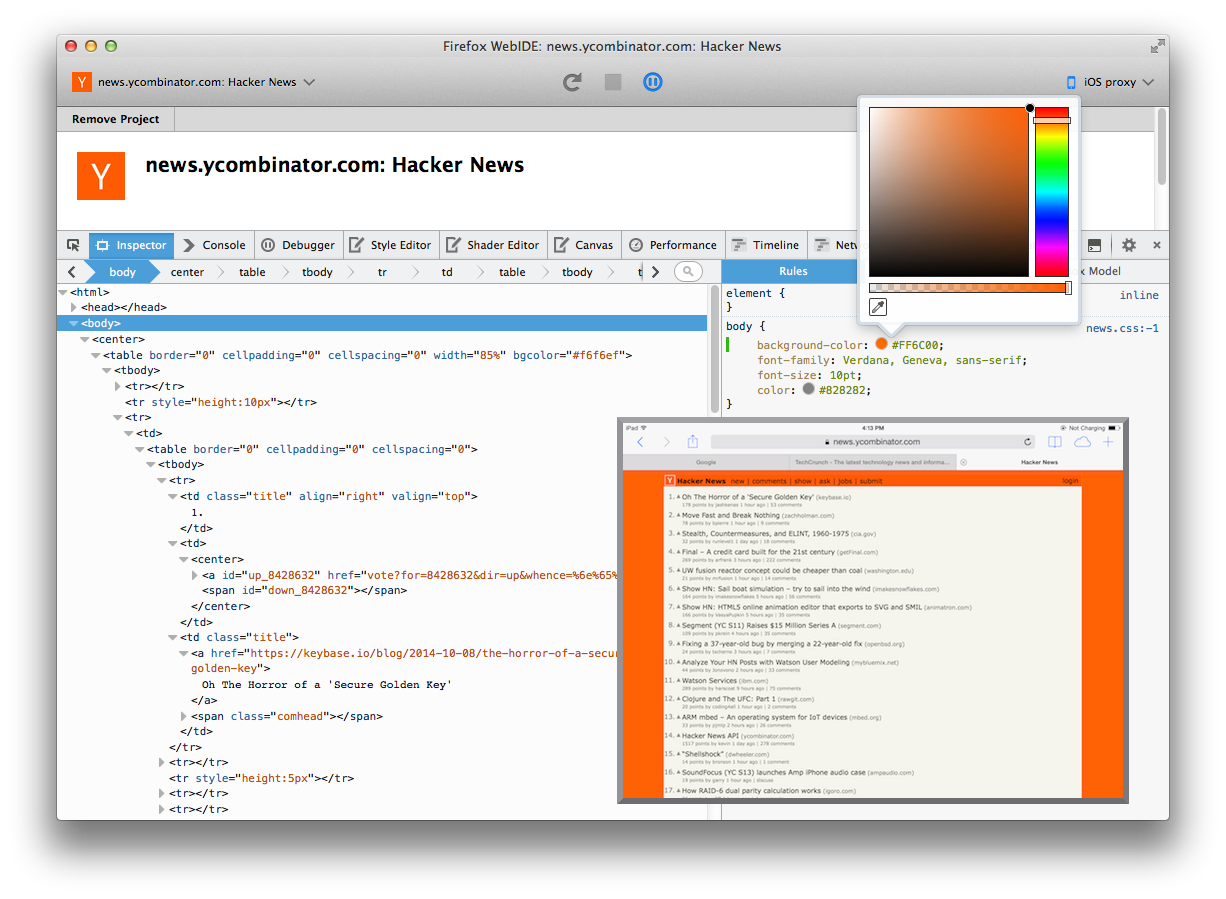Open the news.css:-1 source link
Image resolution: width=1226 pixels, height=899 pixels.
click(x=1122, y=328)
